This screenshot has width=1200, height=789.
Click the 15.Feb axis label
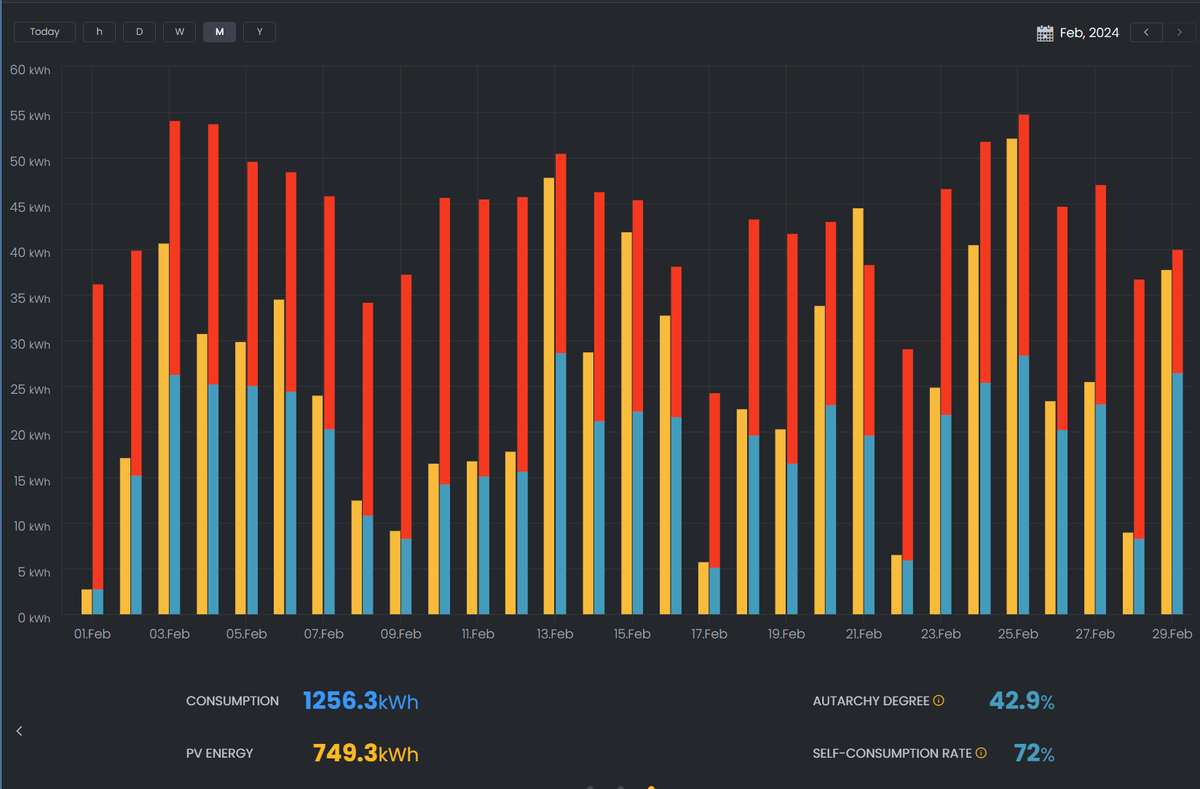coord(632,634)
